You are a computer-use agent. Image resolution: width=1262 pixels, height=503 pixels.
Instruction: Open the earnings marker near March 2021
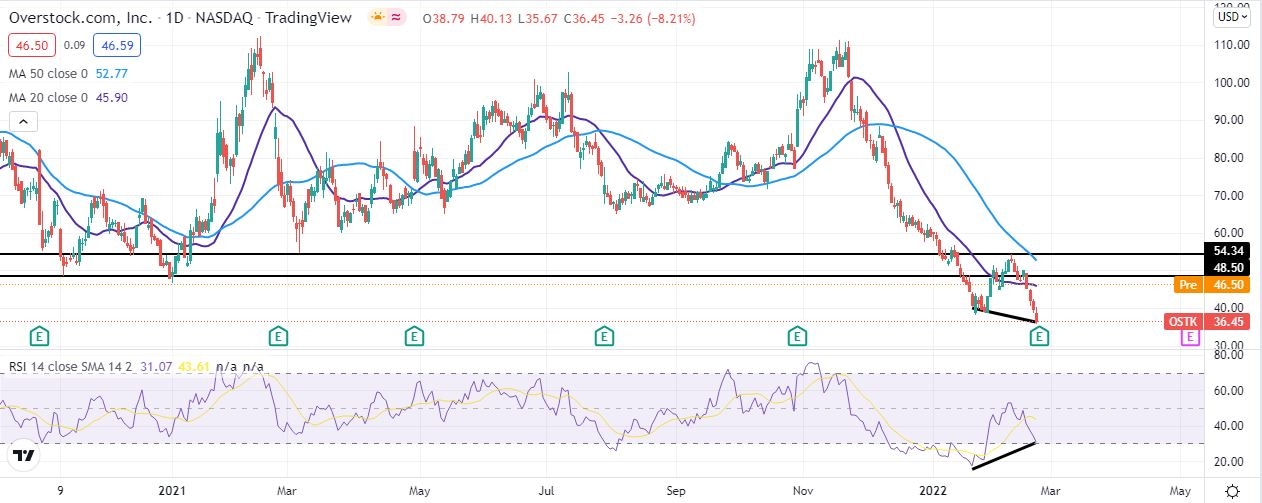tap(279, 336)
